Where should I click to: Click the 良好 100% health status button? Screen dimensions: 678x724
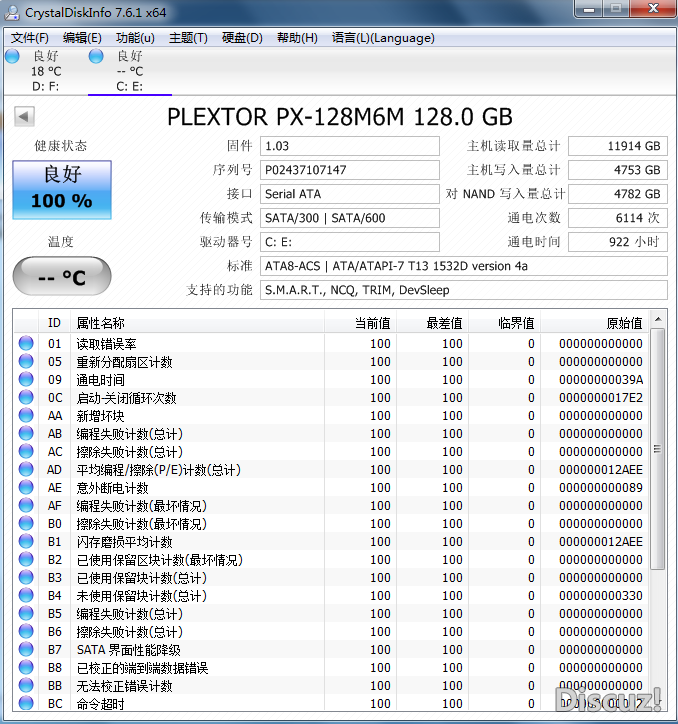[x=62, y=188]
